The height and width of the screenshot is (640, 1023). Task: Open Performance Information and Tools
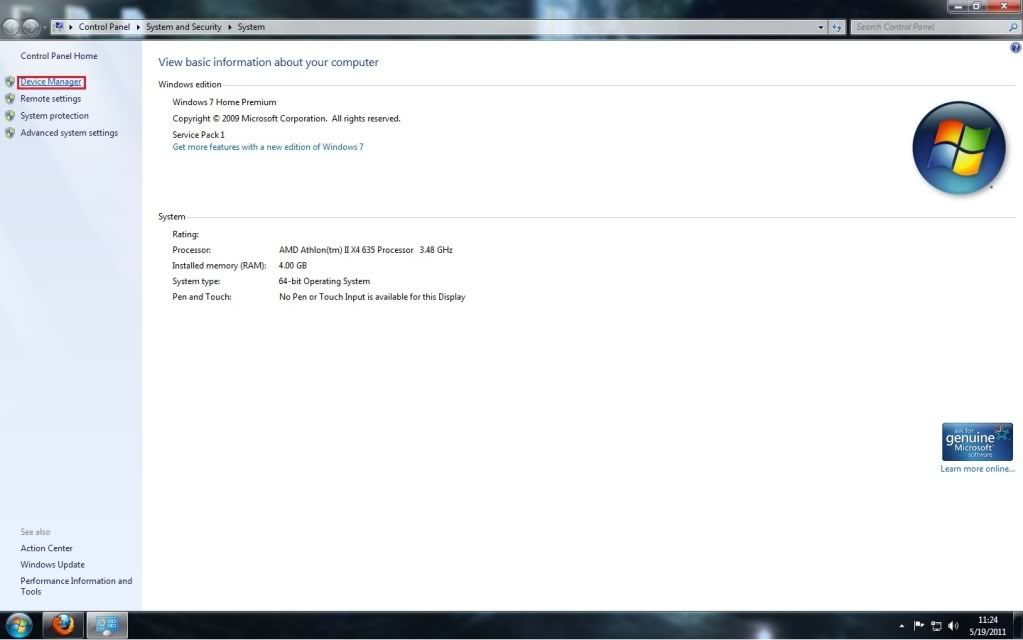coord(76,587)
